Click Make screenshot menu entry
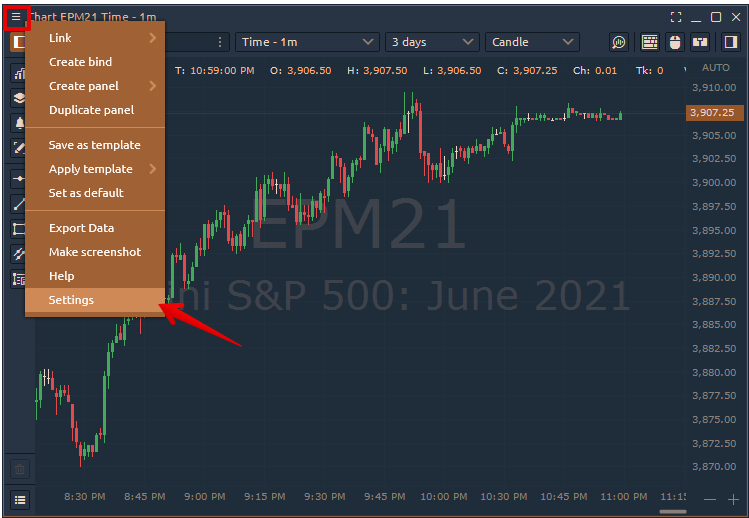 coord(95,252)
